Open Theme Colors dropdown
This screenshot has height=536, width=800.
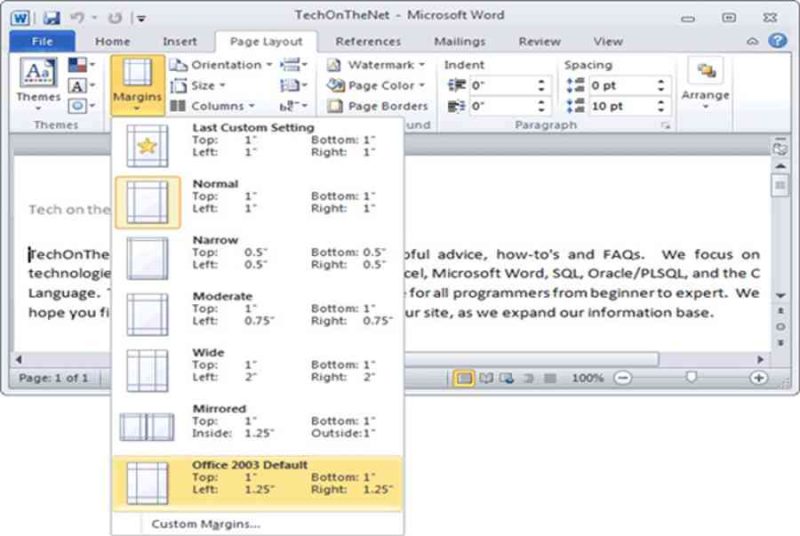pyautogui.click(x=82, y=65)
